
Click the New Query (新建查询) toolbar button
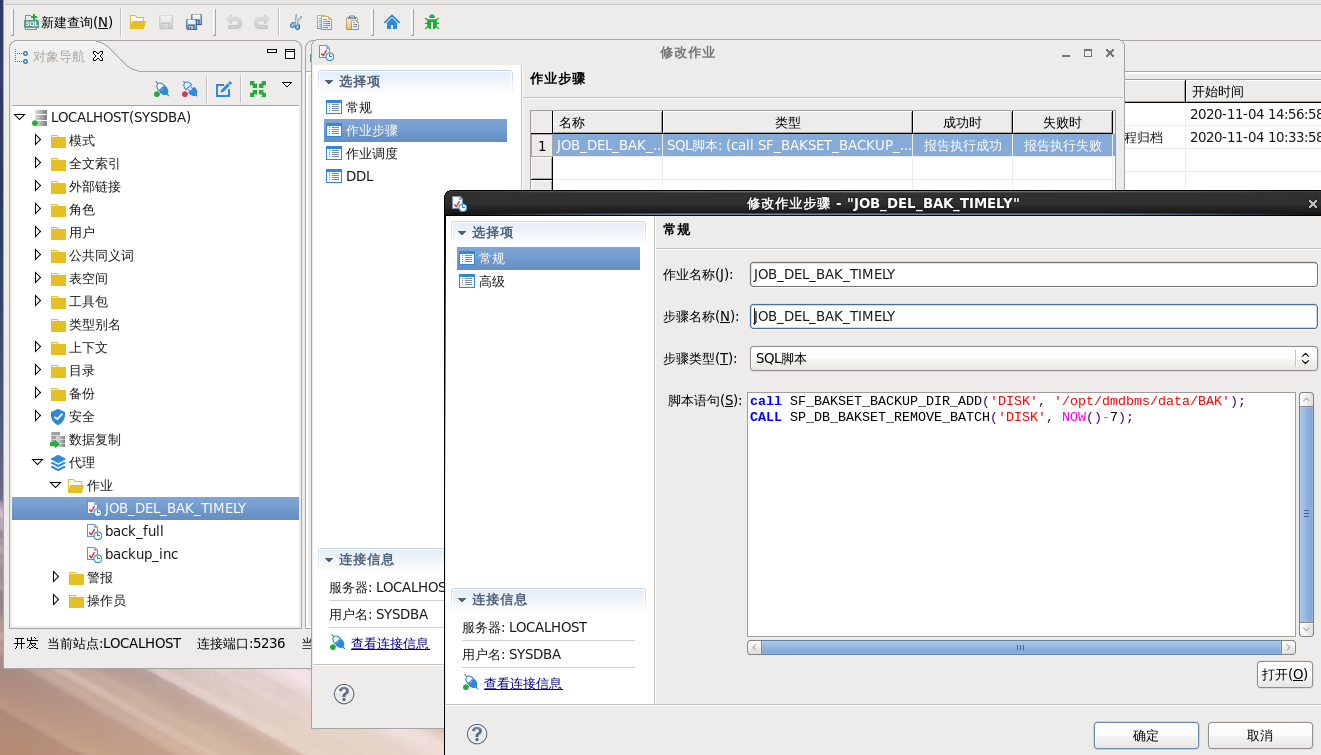pyautogui.click(x=68, y=22)
